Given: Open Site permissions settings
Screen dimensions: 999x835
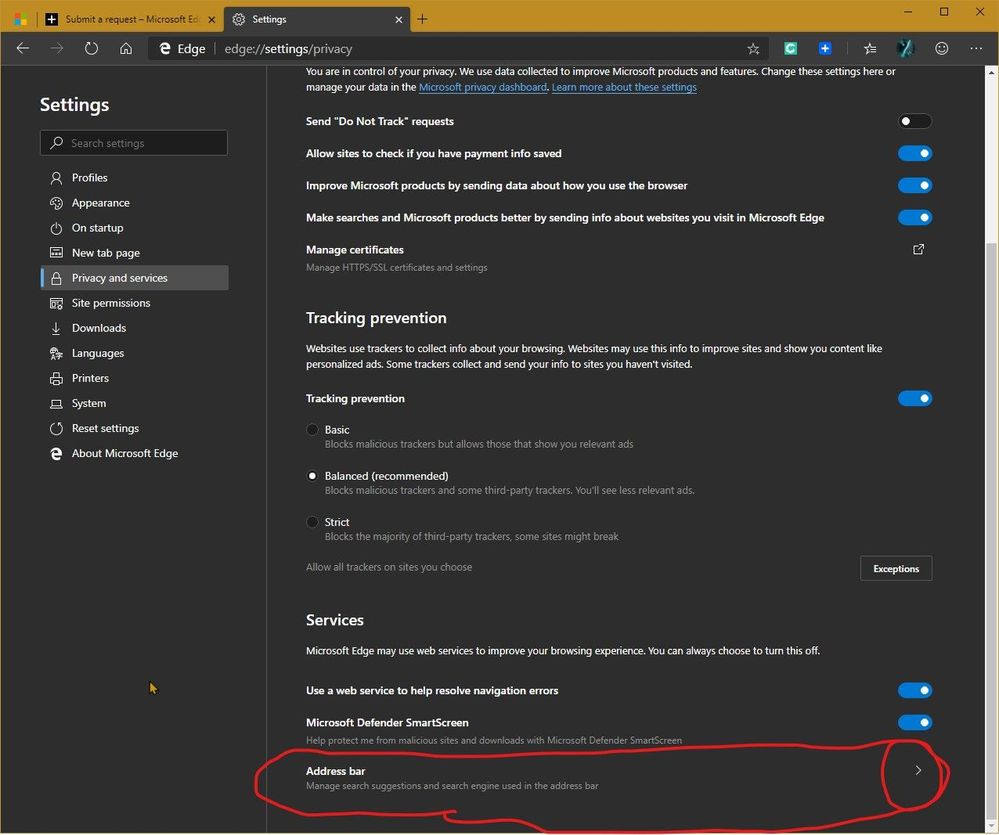Looking at the screenshot, I should (134, 303).
